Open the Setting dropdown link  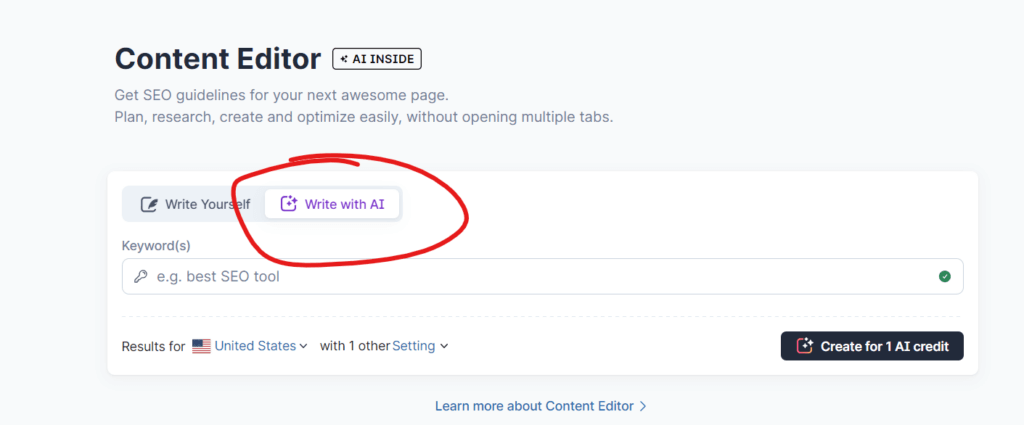pyautogui.click(x=413, y=346)
